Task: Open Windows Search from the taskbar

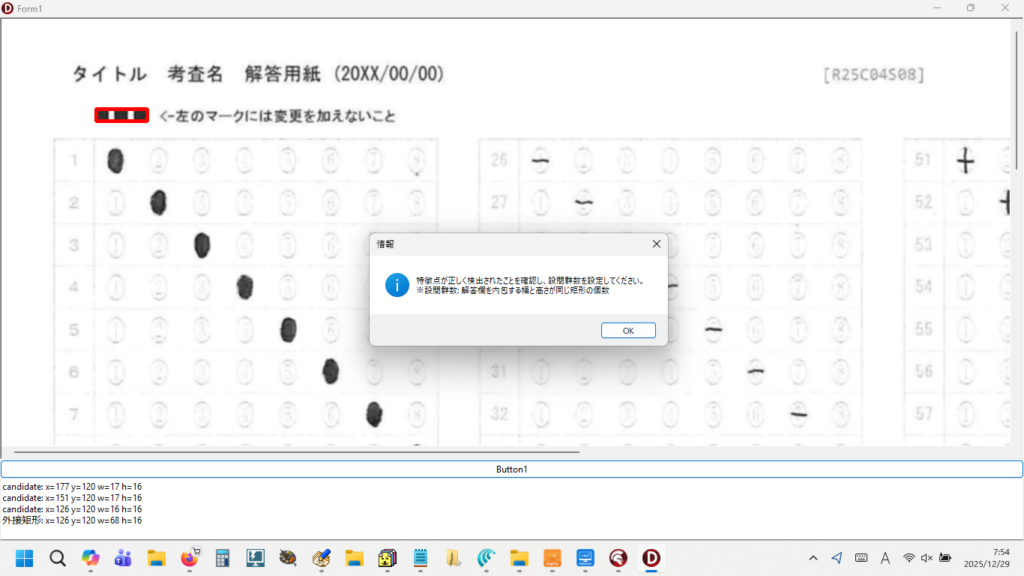Action: (x=57, y=557)
